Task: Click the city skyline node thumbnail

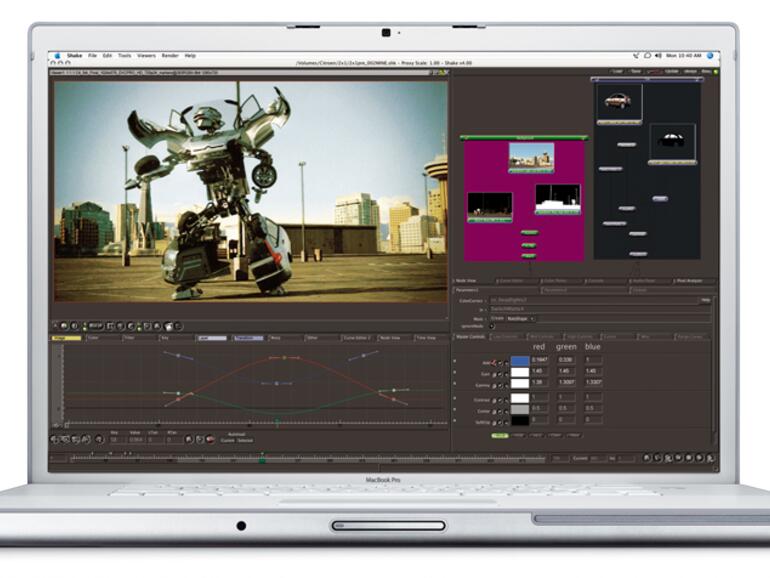Action: [x=531, y=156]
